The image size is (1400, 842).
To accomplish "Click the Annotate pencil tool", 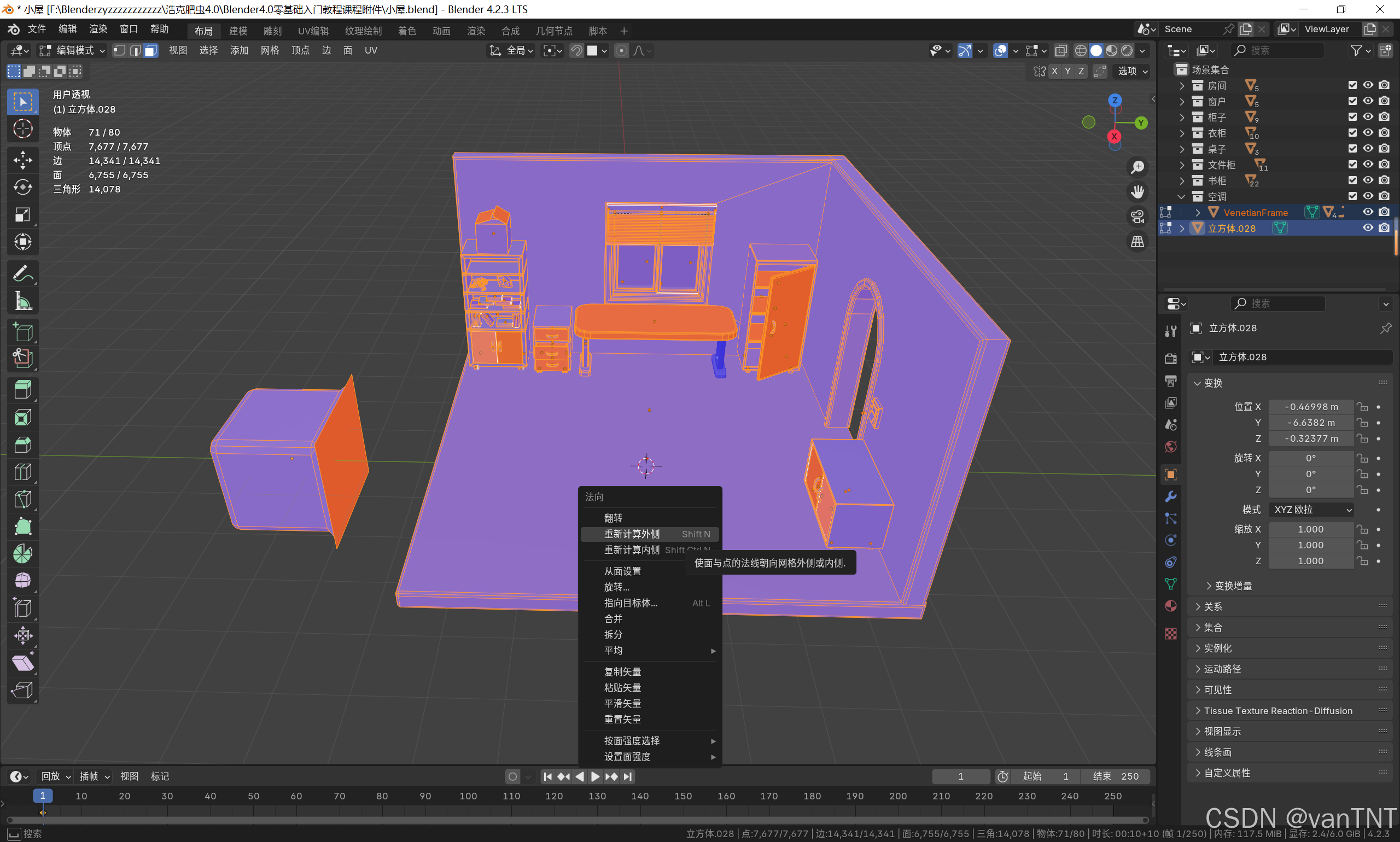I will [x=23, y=273].
